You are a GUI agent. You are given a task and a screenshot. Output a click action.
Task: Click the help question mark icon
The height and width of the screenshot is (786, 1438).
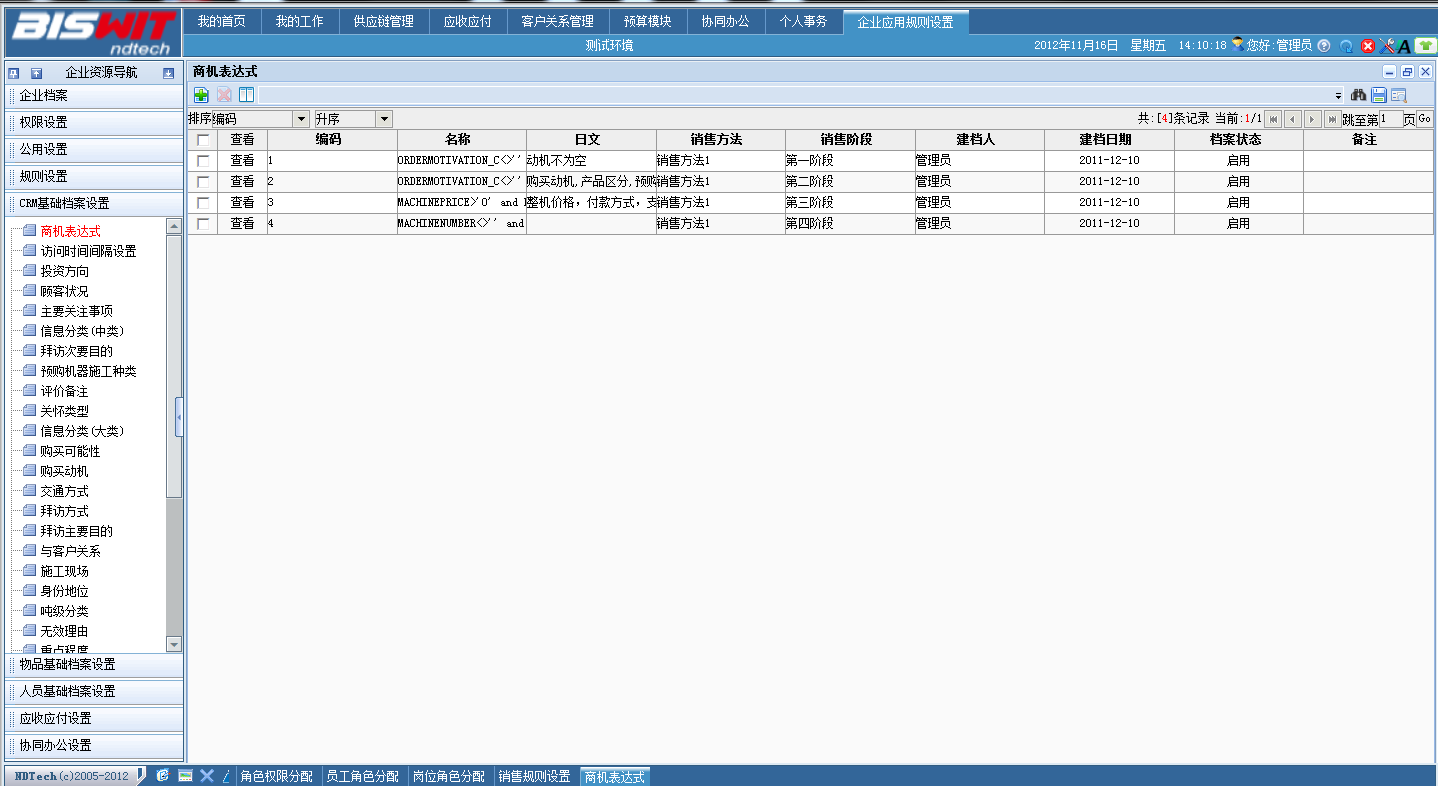click(x=1324, y=46)
